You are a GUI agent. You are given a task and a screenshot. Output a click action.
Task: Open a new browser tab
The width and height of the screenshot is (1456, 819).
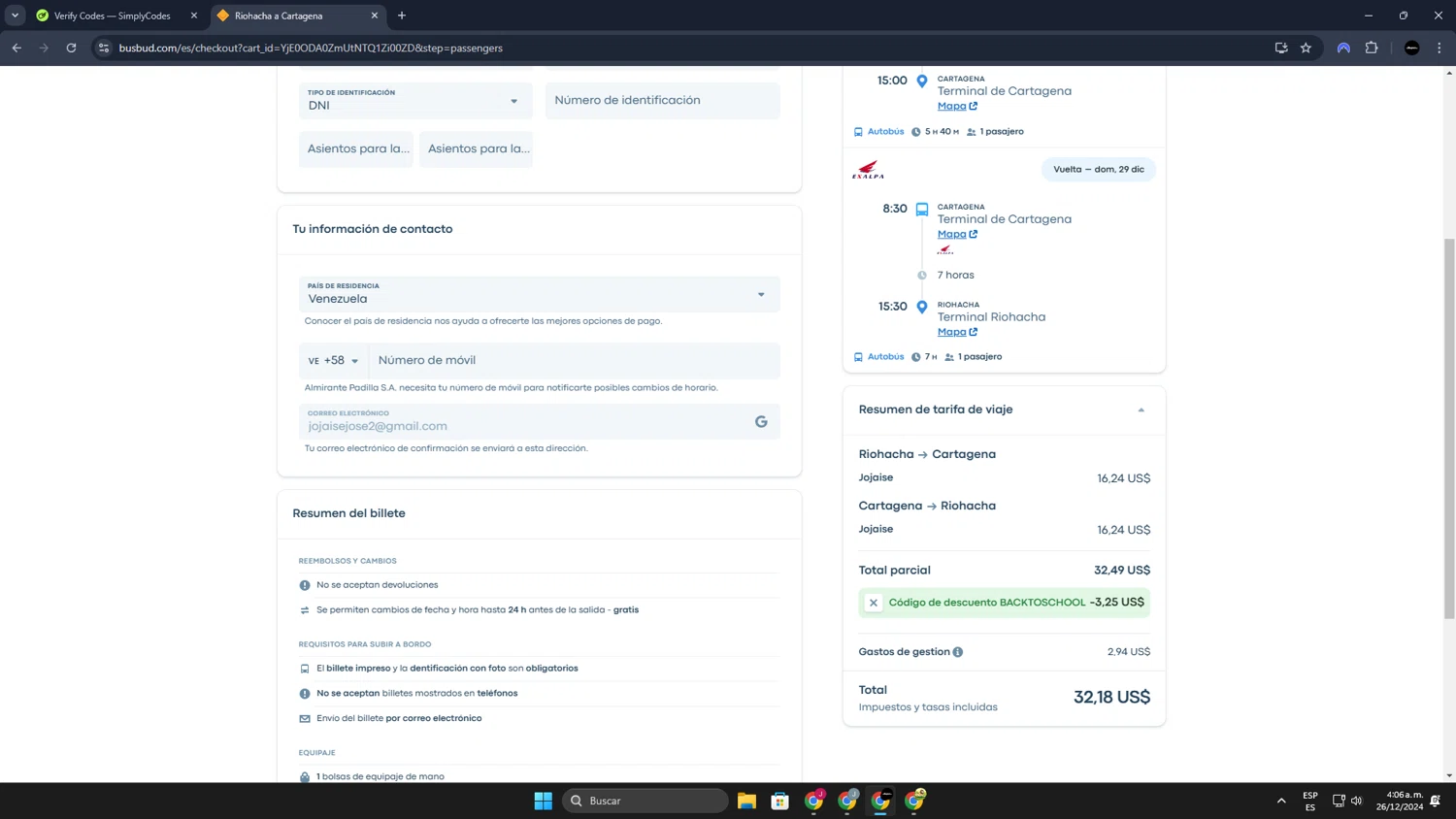pos(402,16)
